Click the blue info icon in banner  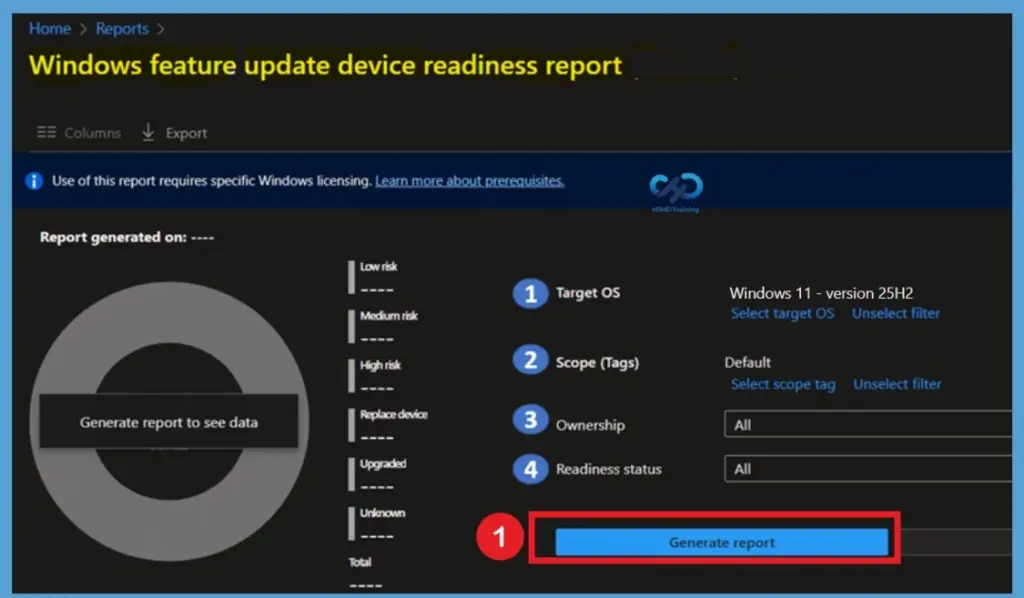click(x=34, y=181)
